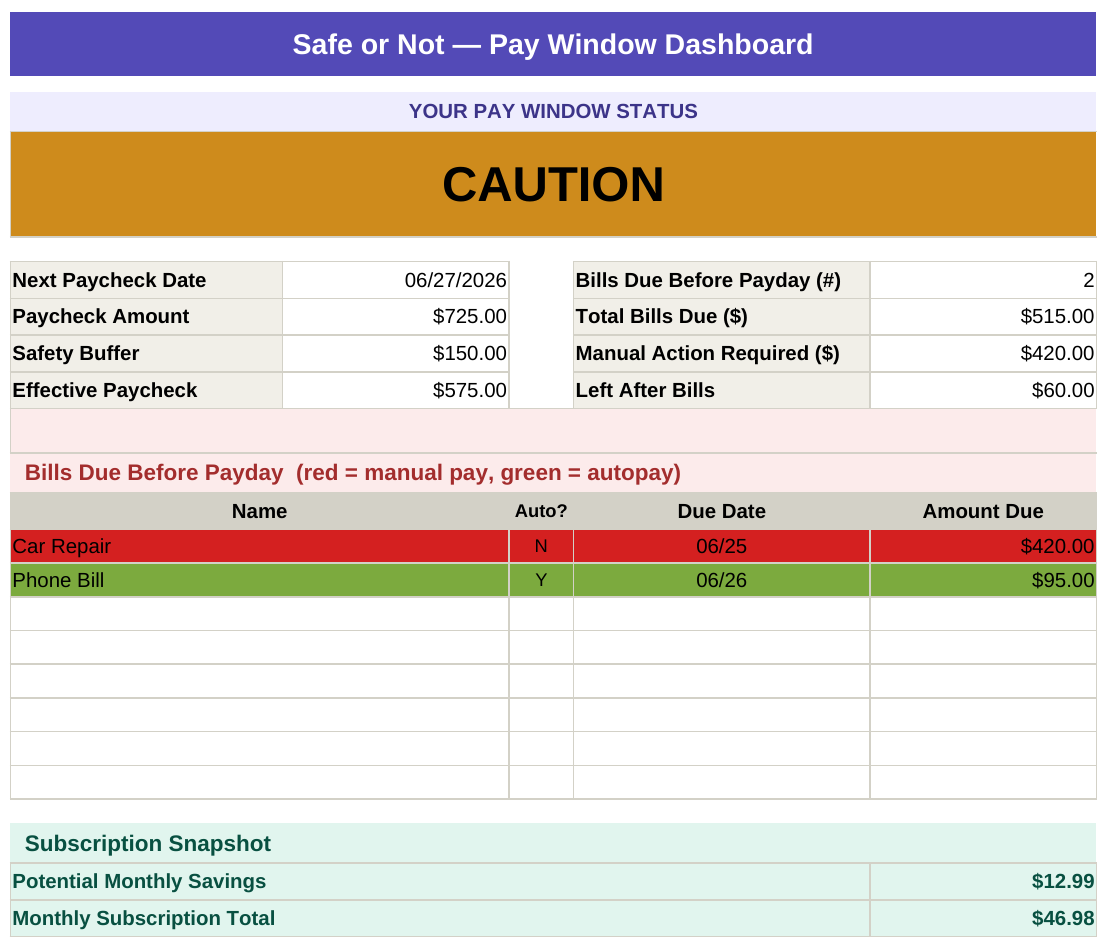Click the 'Next Paycheck Date' label

click(147, 280)
